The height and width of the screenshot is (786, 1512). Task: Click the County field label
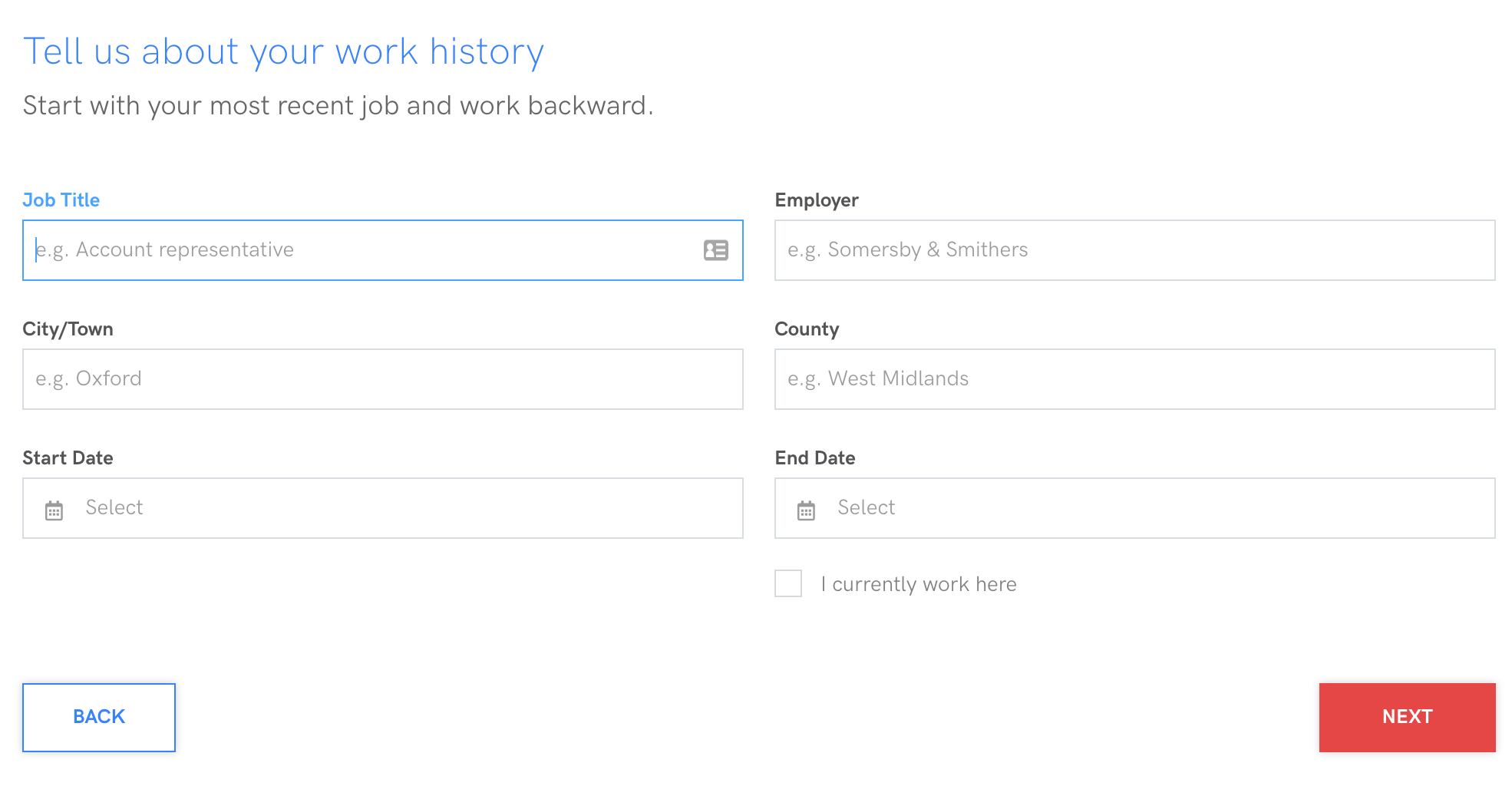807,329
